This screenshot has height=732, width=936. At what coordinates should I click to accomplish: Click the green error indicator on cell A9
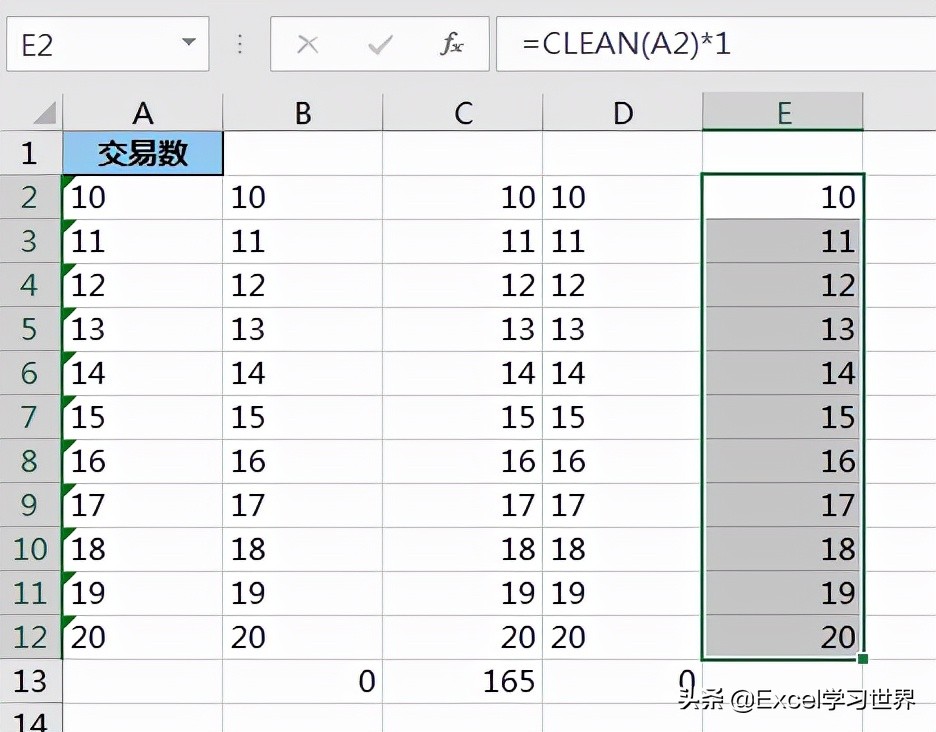67,488
